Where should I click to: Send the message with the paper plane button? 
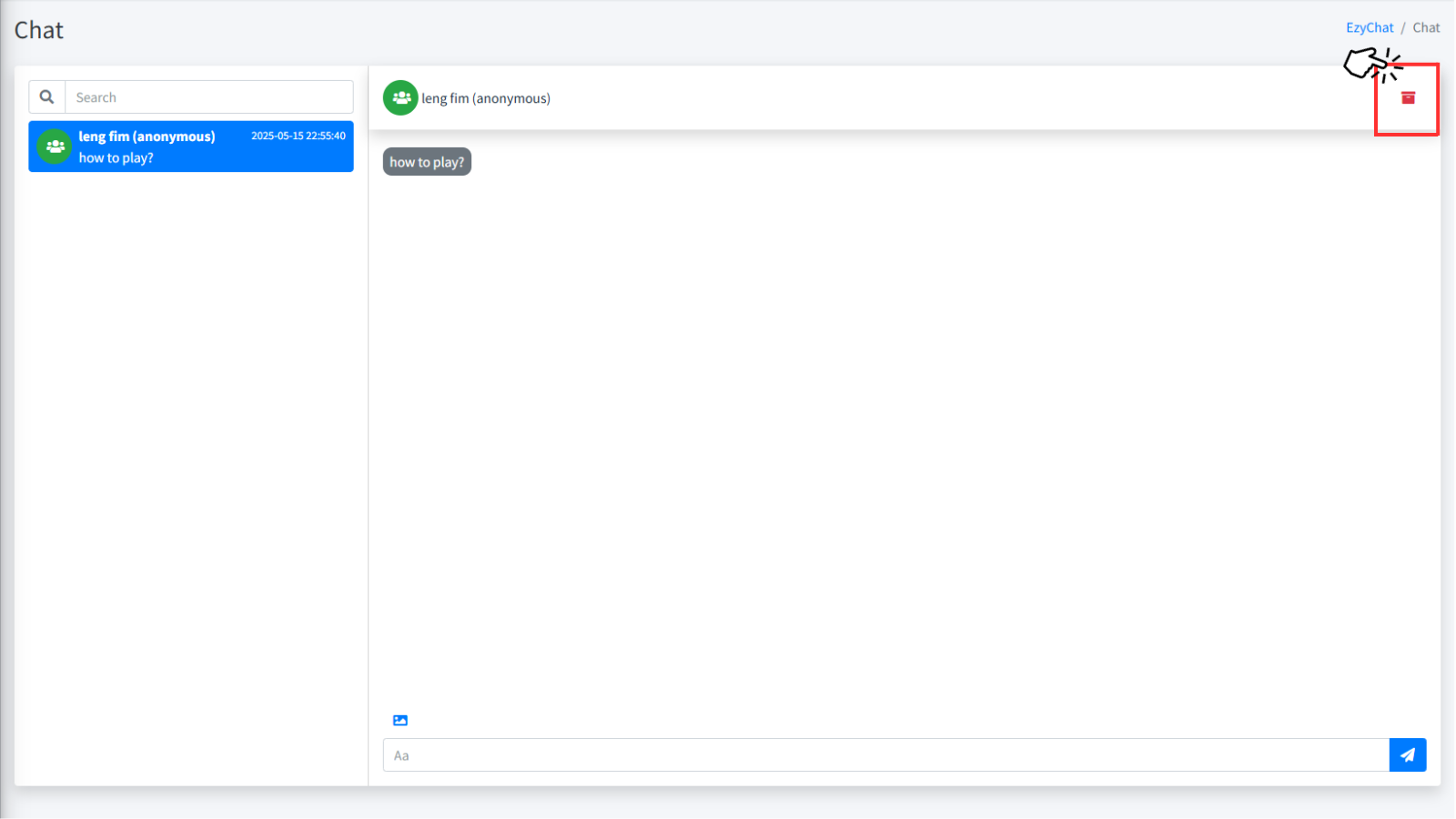(x=1407, y=755)
